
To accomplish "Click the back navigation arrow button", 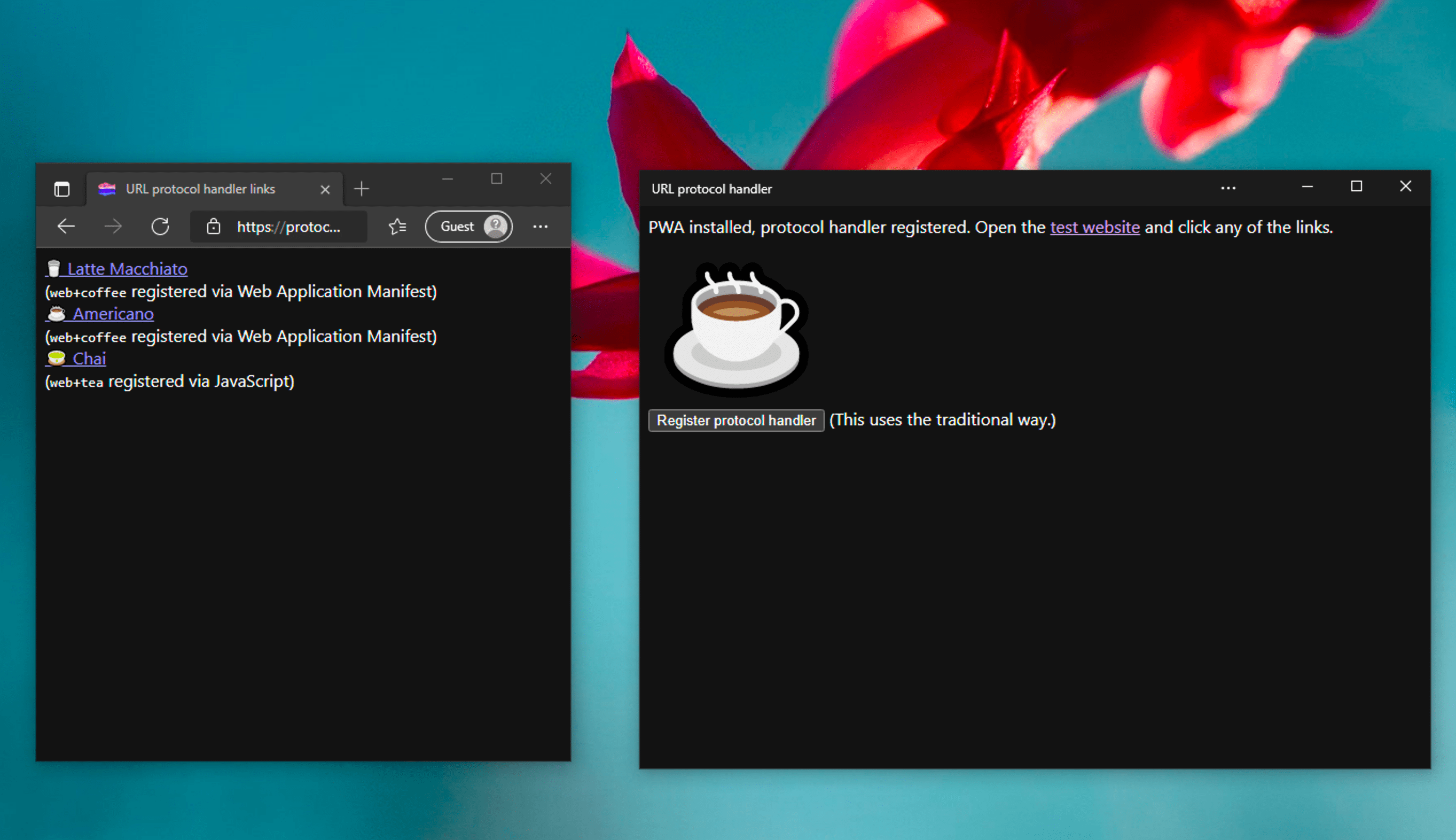I will pos(65,226).
